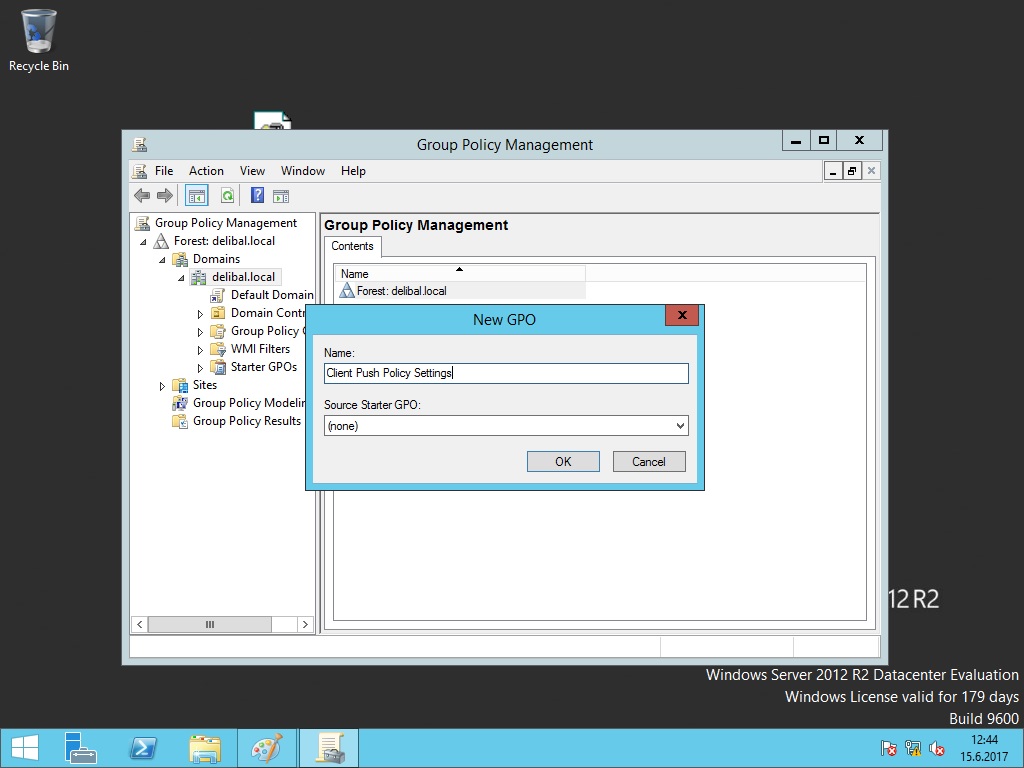Open the Help toolbar icon

click(257, 196)
